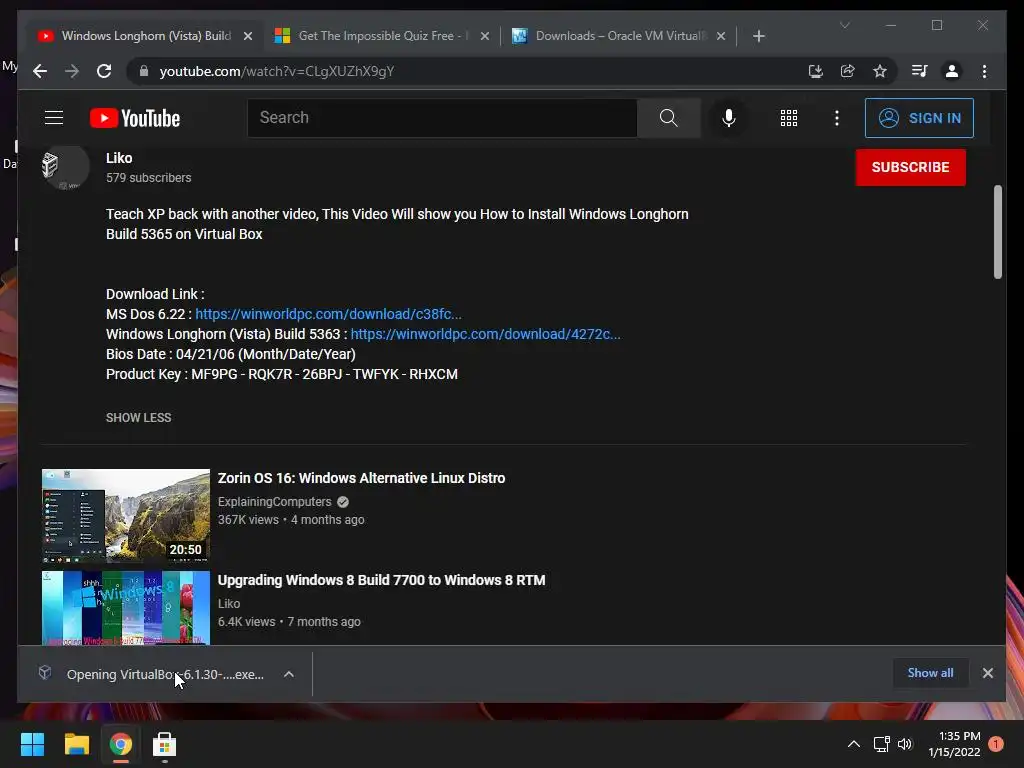Click the SIGN IN button

click(x=919, y=118)
